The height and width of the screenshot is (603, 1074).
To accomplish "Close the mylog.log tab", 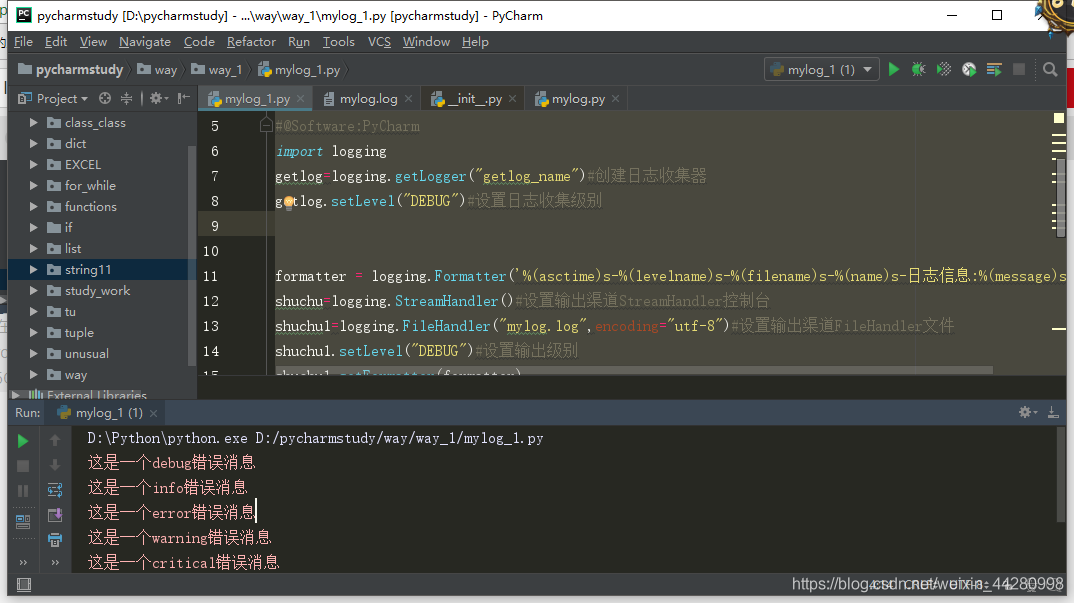I will 409,99.
